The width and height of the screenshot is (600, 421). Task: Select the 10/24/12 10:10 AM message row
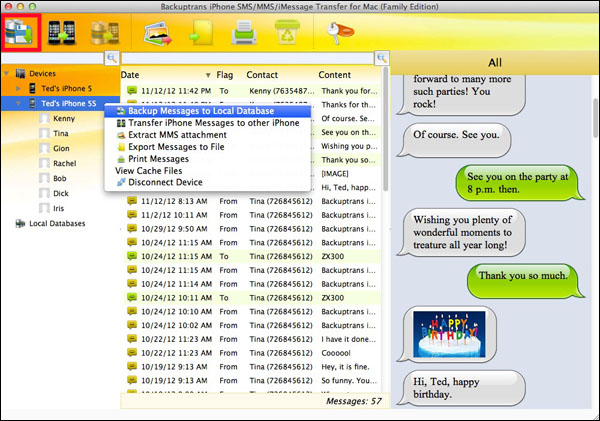coord(252,311)
